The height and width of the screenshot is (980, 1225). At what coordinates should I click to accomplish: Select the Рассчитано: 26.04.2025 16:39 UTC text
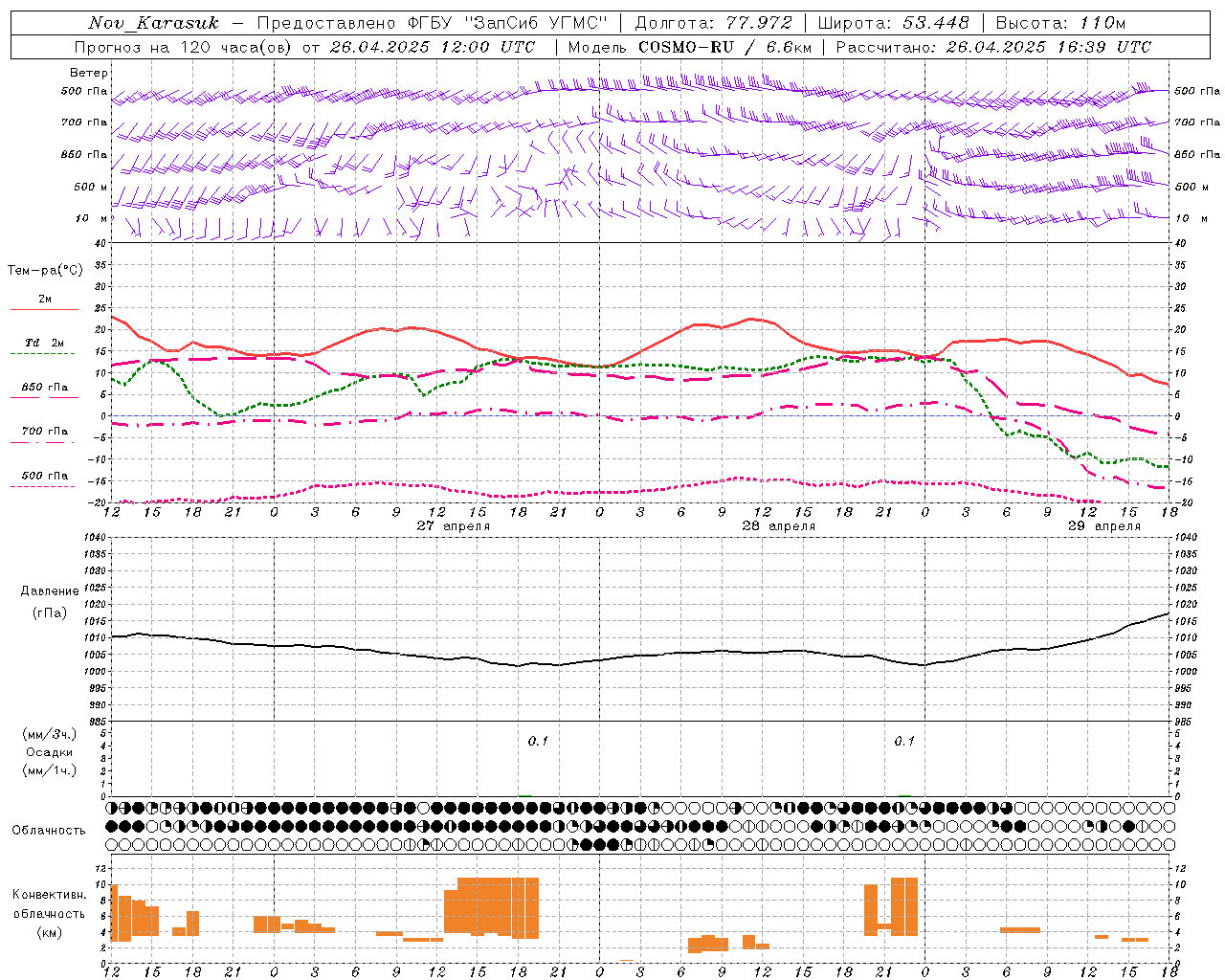tap(993, 47)
